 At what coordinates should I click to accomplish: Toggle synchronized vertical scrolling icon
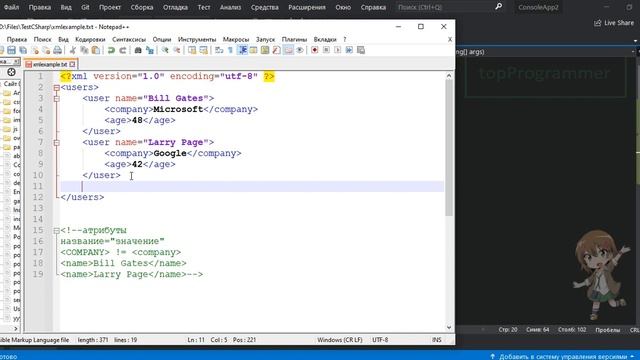[x=192, y=50]
